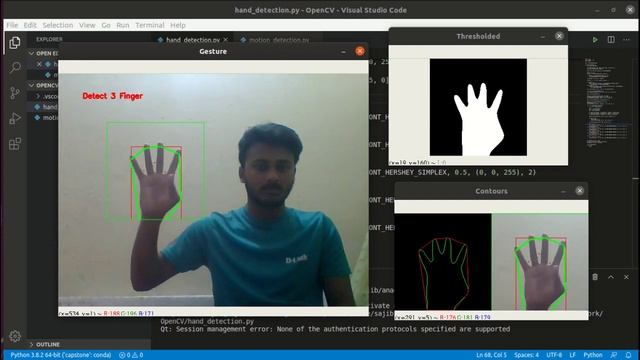The width and height of the screenshot is (640, 360).
Task: Click the code minimap overview
Action: click(x=607, y=102)
